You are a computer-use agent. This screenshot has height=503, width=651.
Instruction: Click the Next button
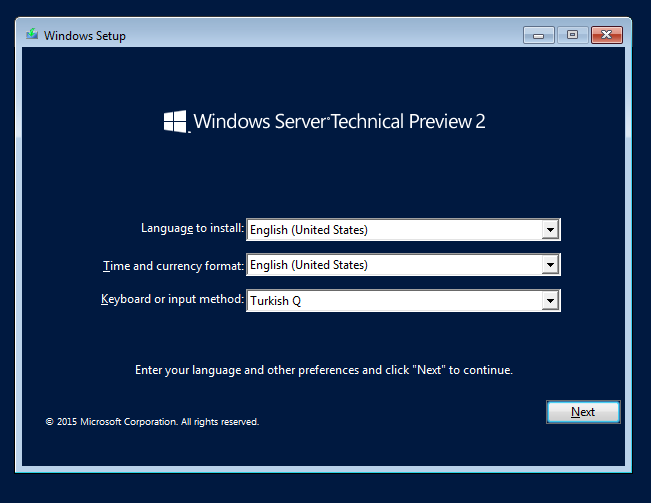pyautogui.click(x=583, y=412)
